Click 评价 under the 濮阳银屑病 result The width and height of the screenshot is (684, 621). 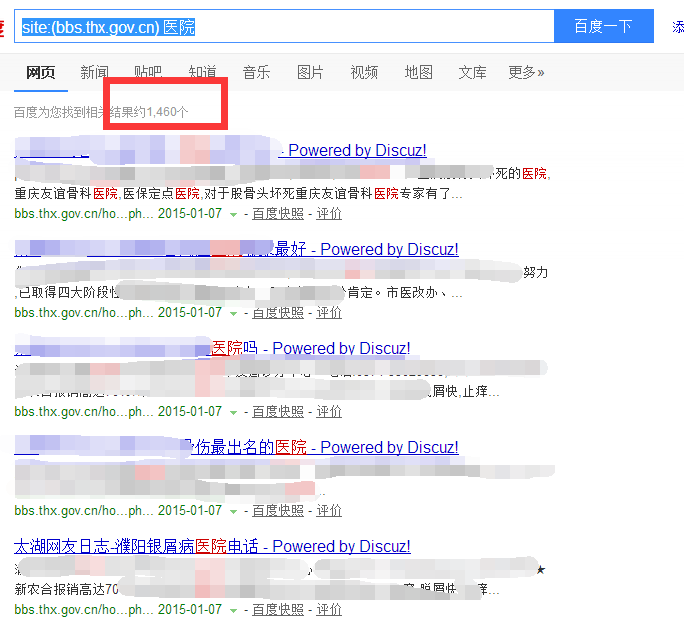click(329, 609)
